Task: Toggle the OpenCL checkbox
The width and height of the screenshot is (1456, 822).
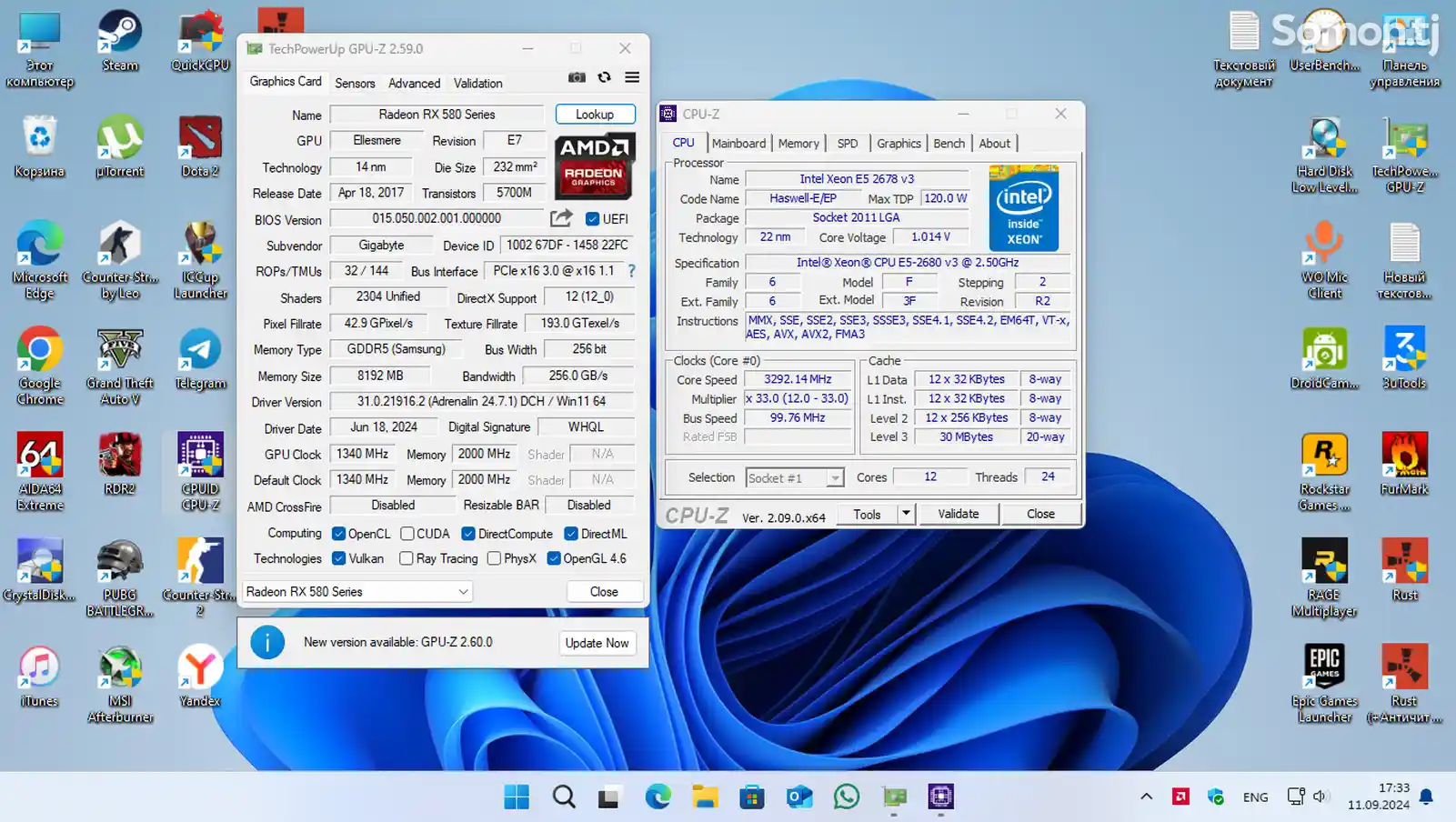Action: click(338, 534)
